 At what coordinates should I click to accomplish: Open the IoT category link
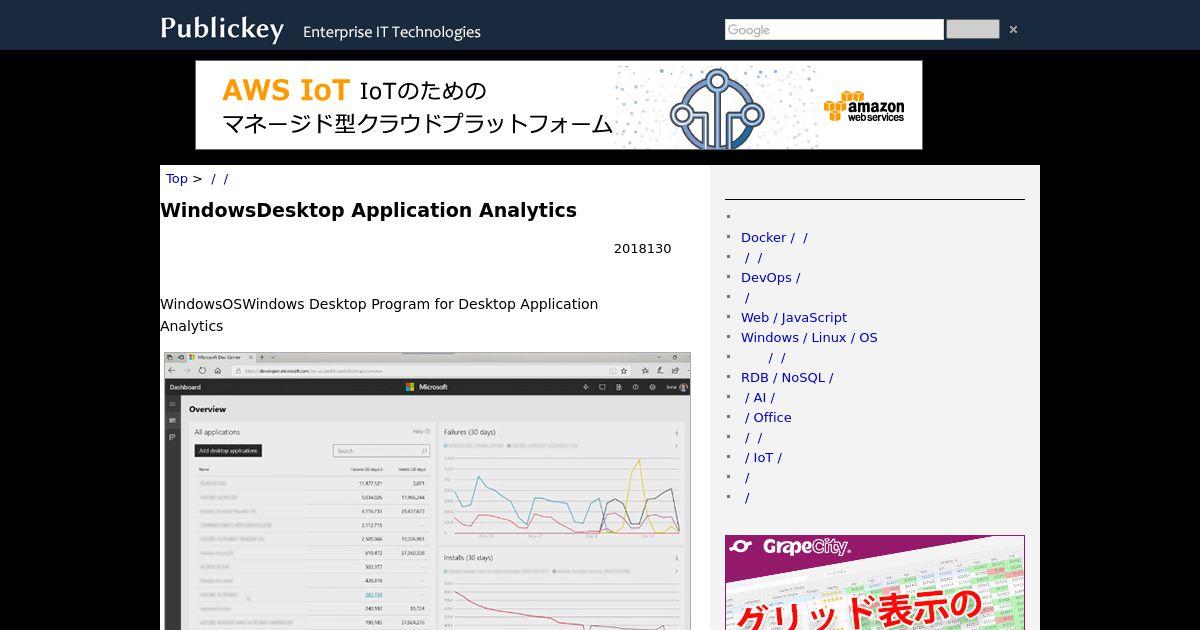point(763,458)
